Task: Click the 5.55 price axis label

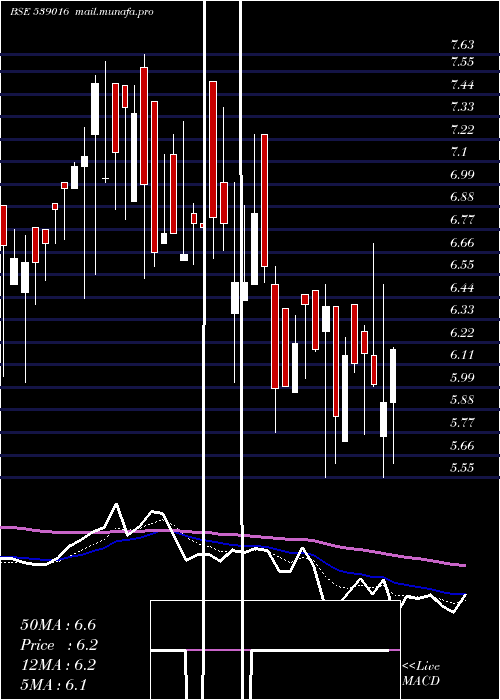Action: pos(462,468)
